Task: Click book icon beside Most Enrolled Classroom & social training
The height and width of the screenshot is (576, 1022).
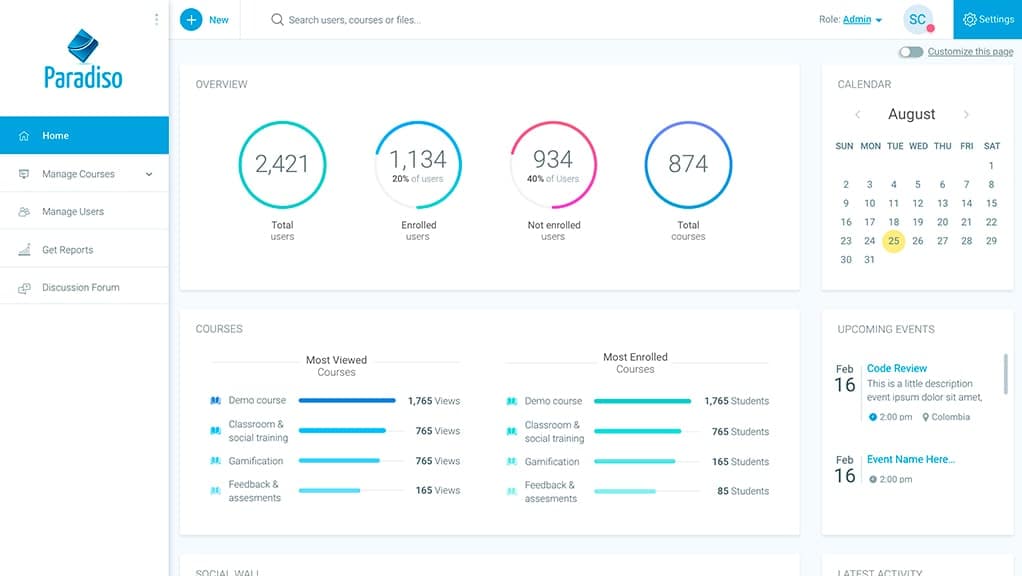Action: (512, 431)
